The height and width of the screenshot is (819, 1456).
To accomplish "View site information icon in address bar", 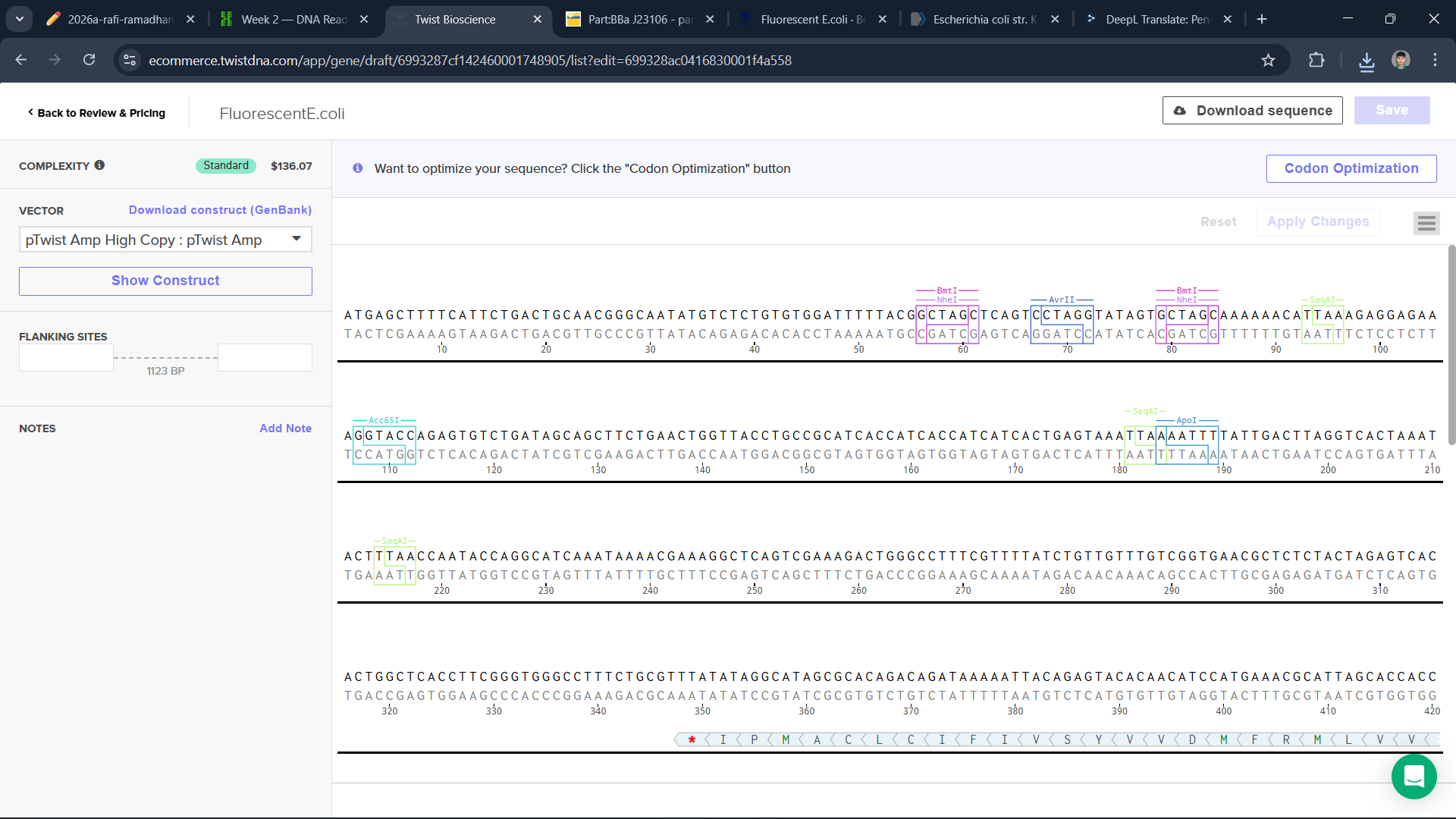I will (130, 61).
